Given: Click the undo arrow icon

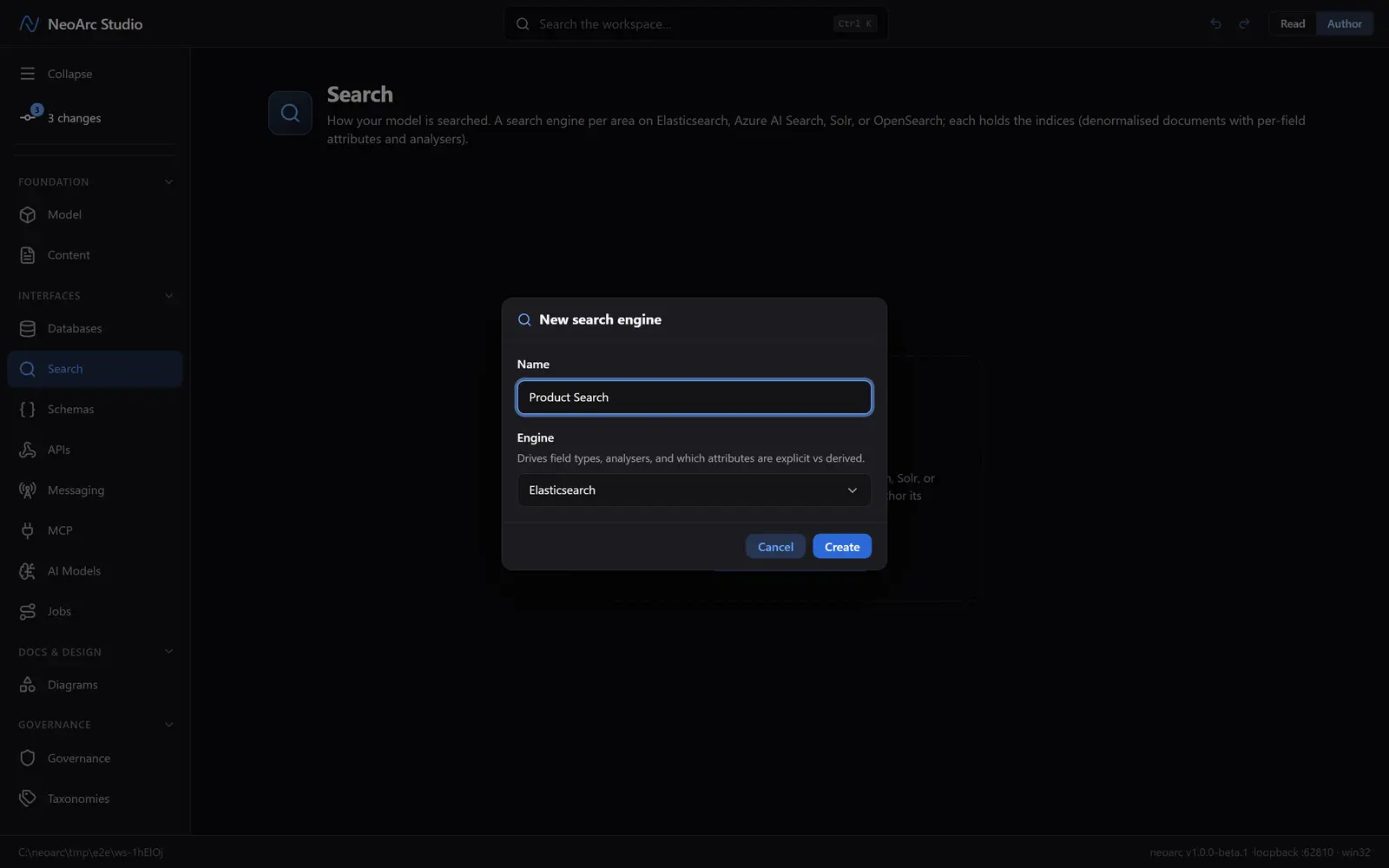Looking at the screenshot, I should pos(1215,23).
